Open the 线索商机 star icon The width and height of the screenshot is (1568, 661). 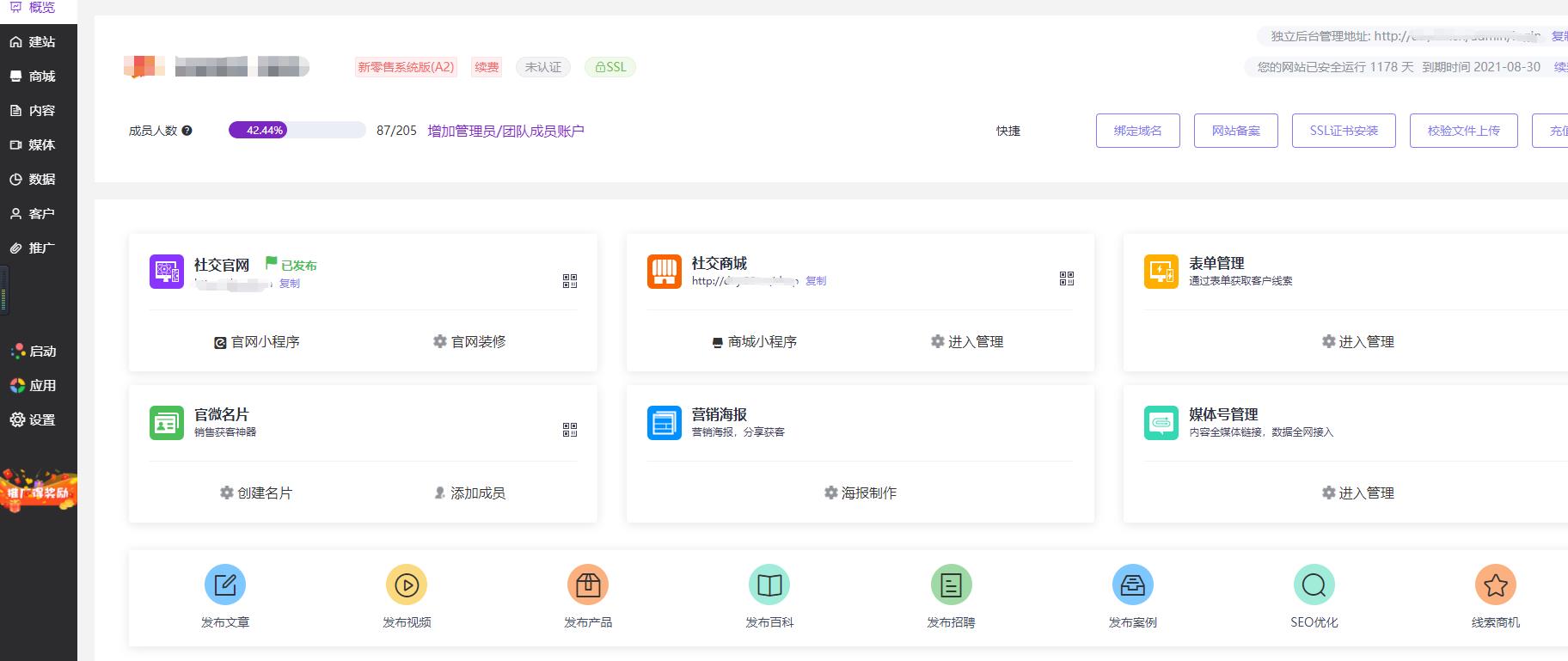pyautogui.click(x=1495, y=585)
